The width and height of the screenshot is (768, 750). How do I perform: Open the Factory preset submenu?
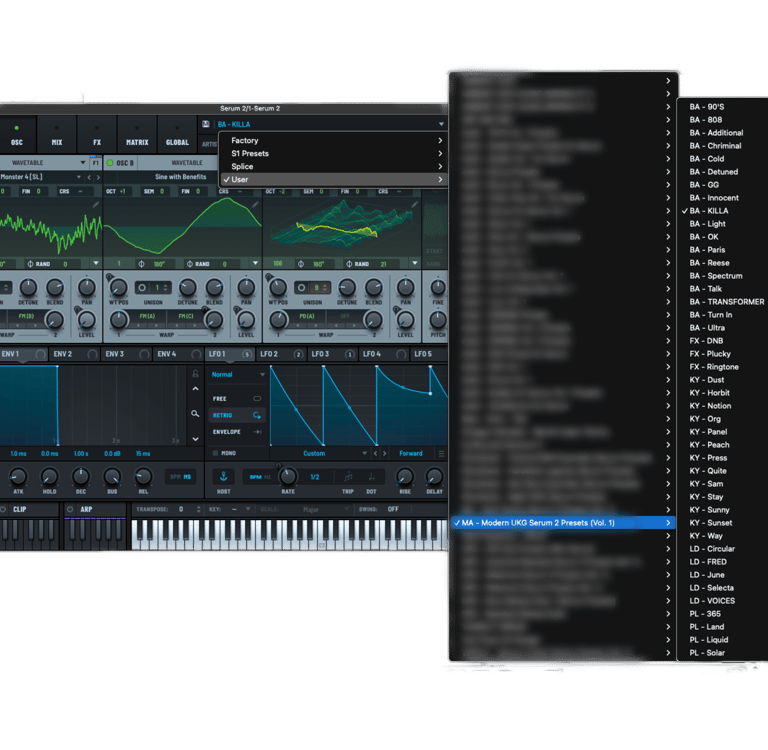[333, 141]
